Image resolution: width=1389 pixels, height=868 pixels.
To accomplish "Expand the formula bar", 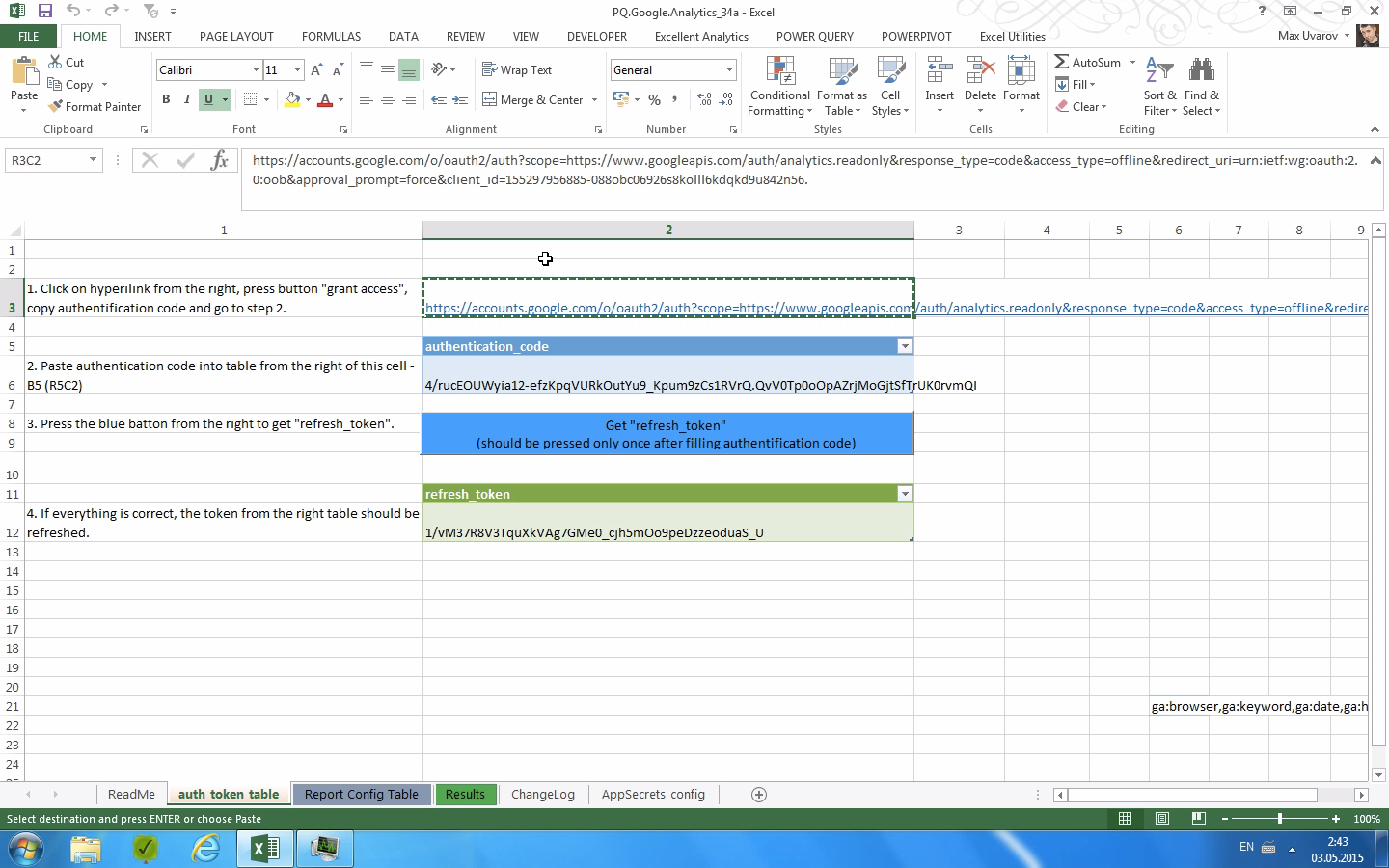I will pos(1375,160).
